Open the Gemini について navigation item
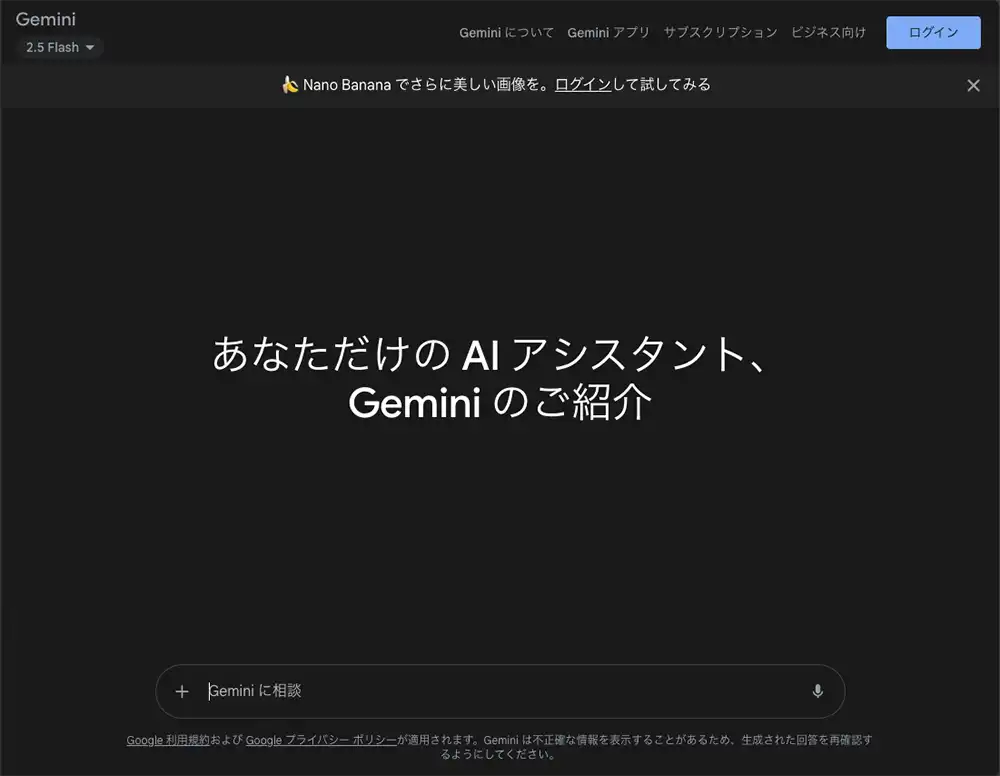This screenshot has width=1000, height=776. (506, 32)
